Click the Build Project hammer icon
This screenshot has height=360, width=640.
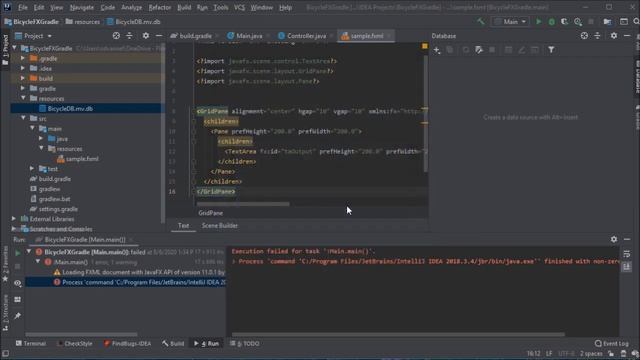pos(481,22)
